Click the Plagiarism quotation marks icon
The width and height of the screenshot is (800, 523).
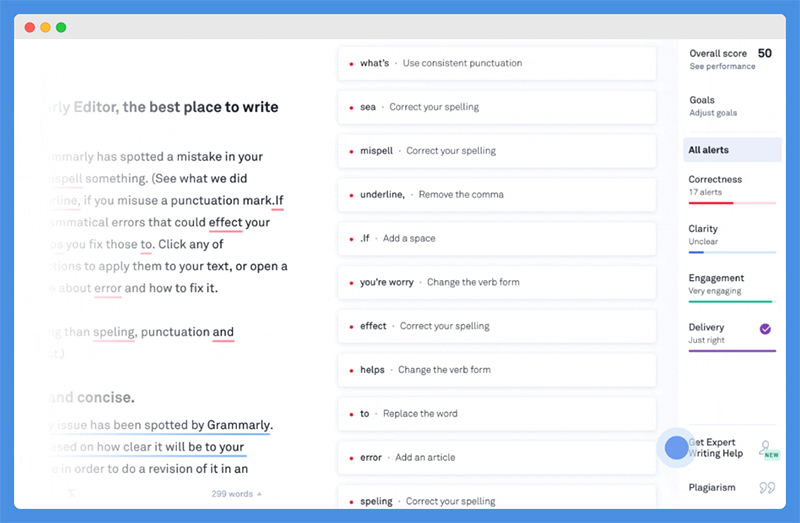pos(767,488)
